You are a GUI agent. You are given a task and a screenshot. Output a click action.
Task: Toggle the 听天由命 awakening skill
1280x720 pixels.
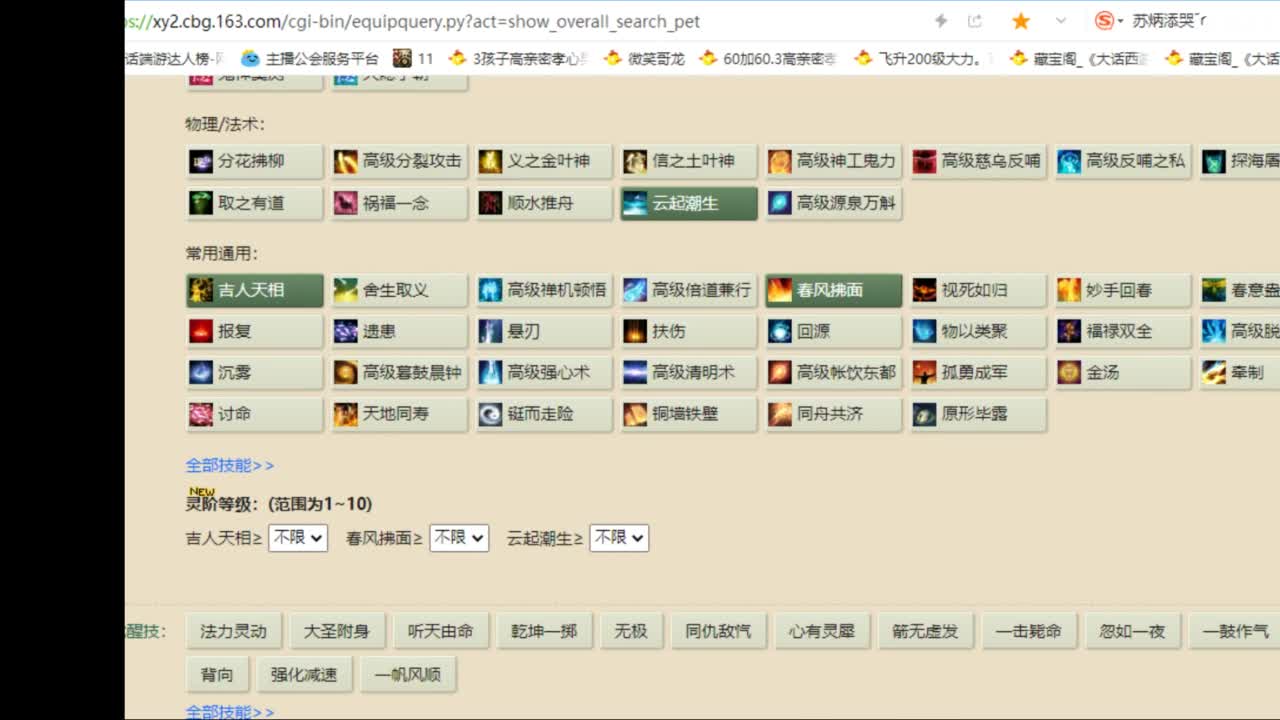click(441, 631)
